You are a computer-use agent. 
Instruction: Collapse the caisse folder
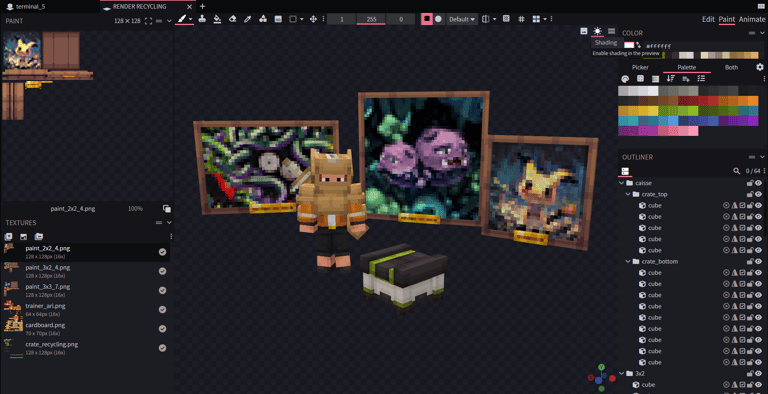[622, 183]
